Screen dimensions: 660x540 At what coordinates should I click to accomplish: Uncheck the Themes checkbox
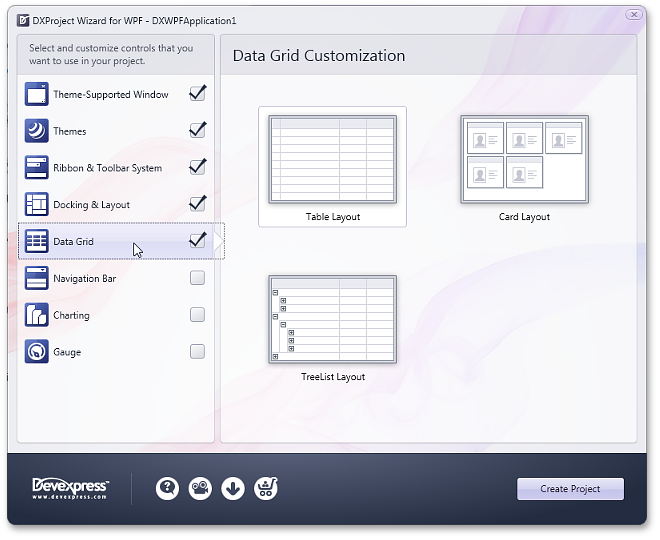(197, 130)
